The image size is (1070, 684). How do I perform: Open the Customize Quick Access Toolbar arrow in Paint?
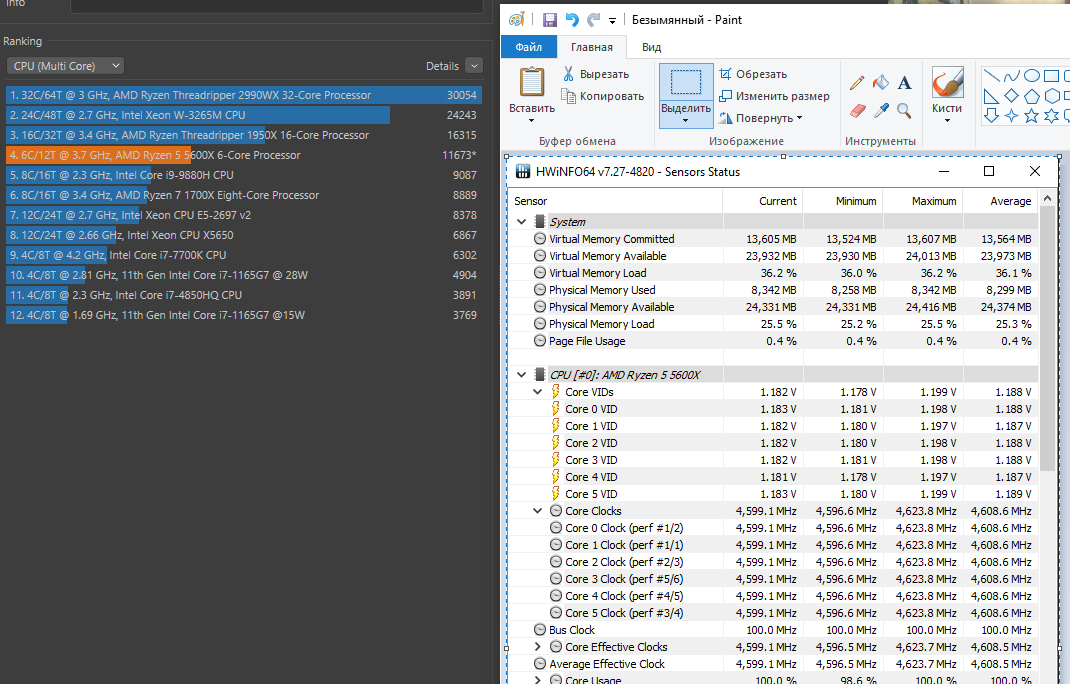pyautogui.click(x=612, y=20)
